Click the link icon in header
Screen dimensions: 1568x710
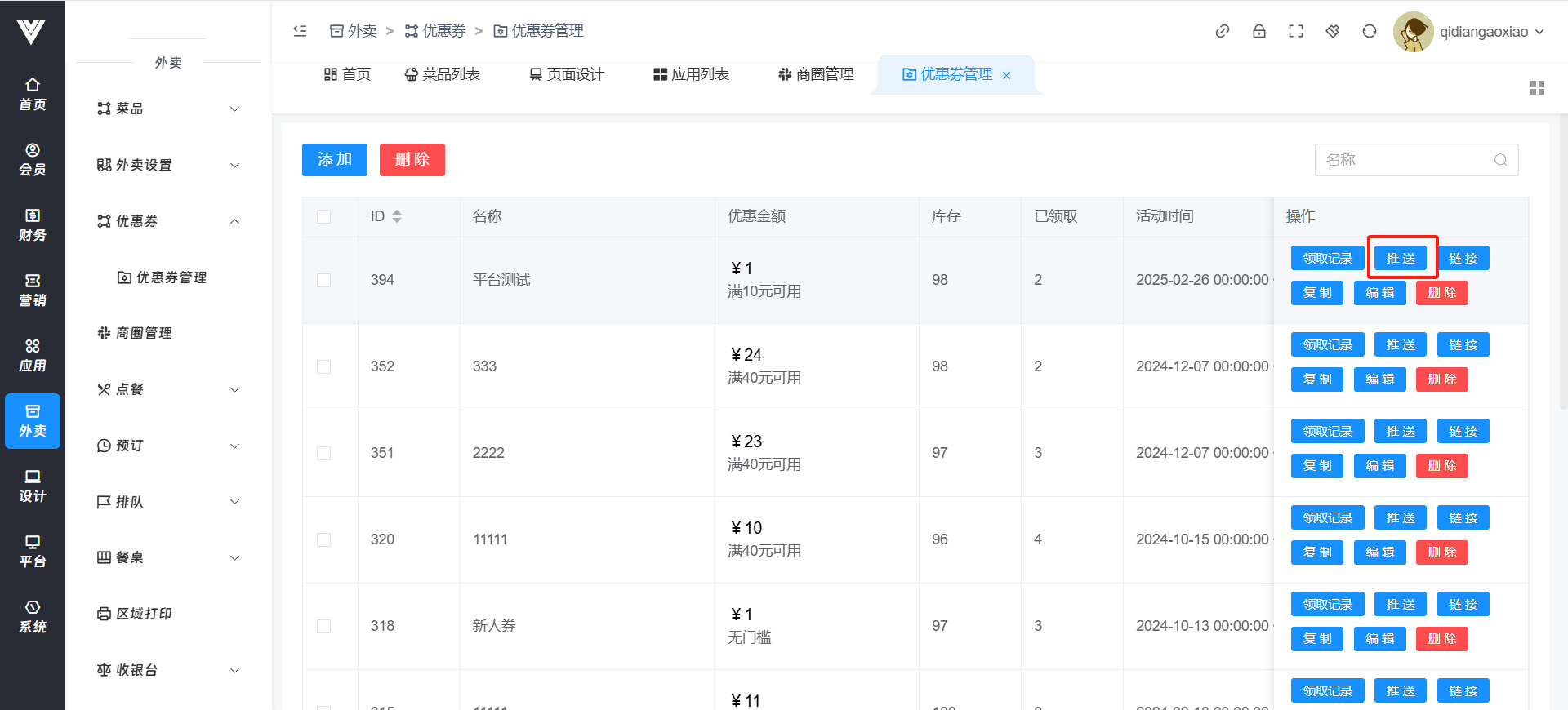[x=1222, y=31]
